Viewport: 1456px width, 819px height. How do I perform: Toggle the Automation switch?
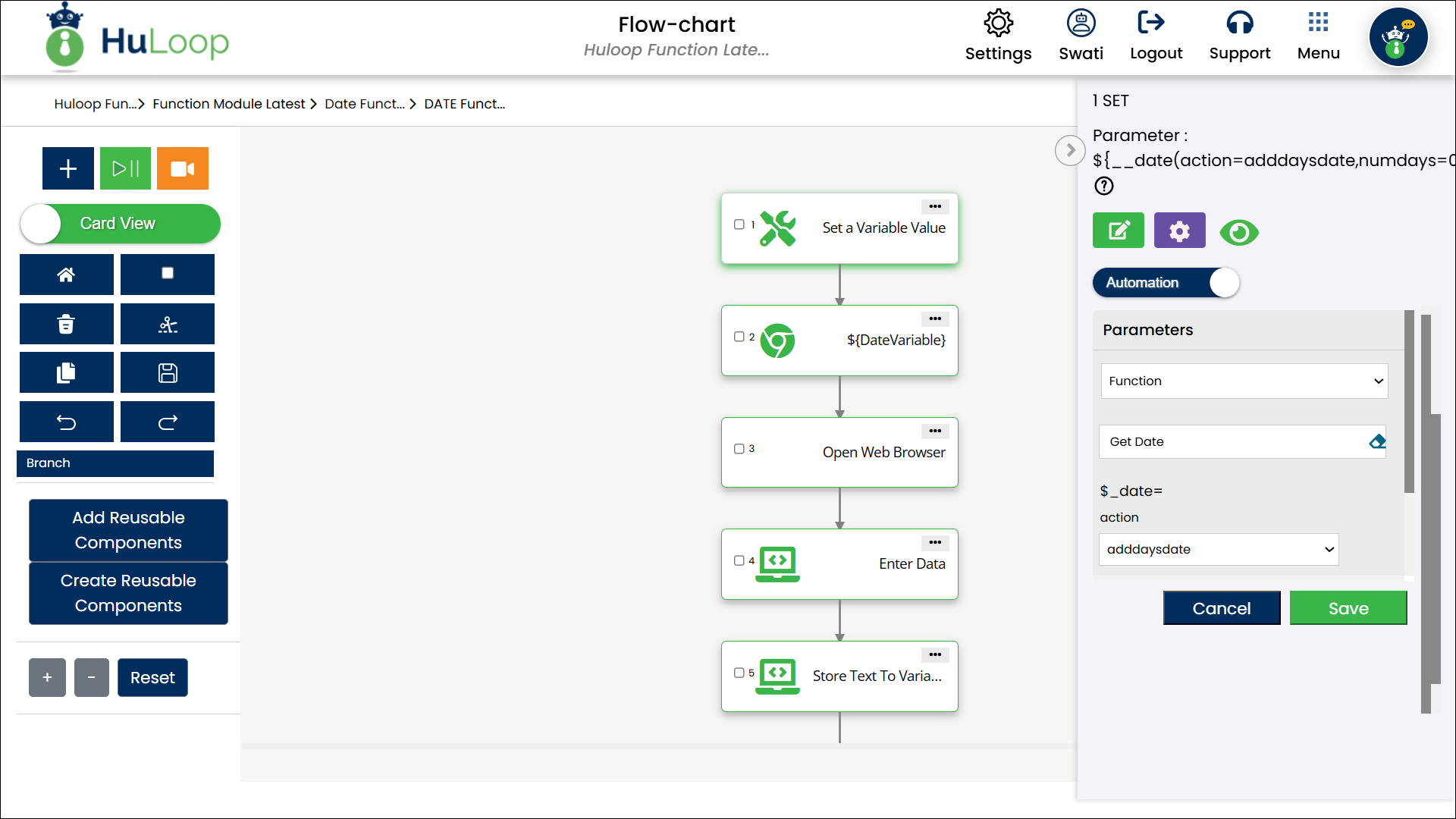tap(1166, 283)
